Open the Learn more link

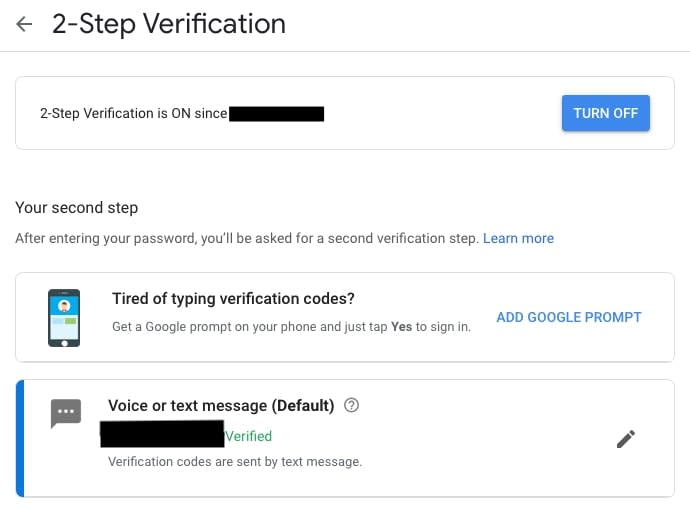click(518, 238)
